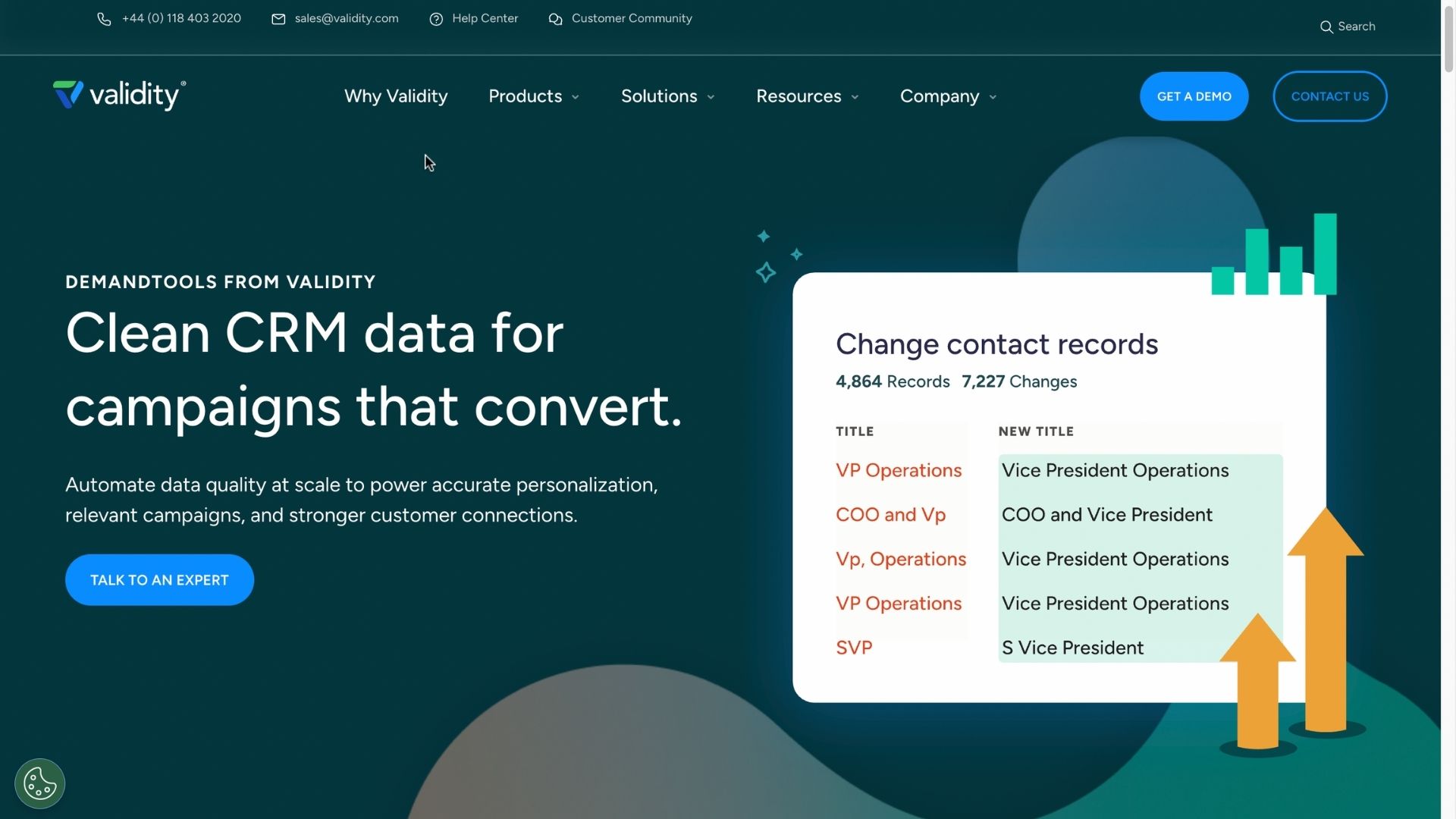Visit the Customer Community link
Screen dimensions: 1456x819
coord(632,18)
